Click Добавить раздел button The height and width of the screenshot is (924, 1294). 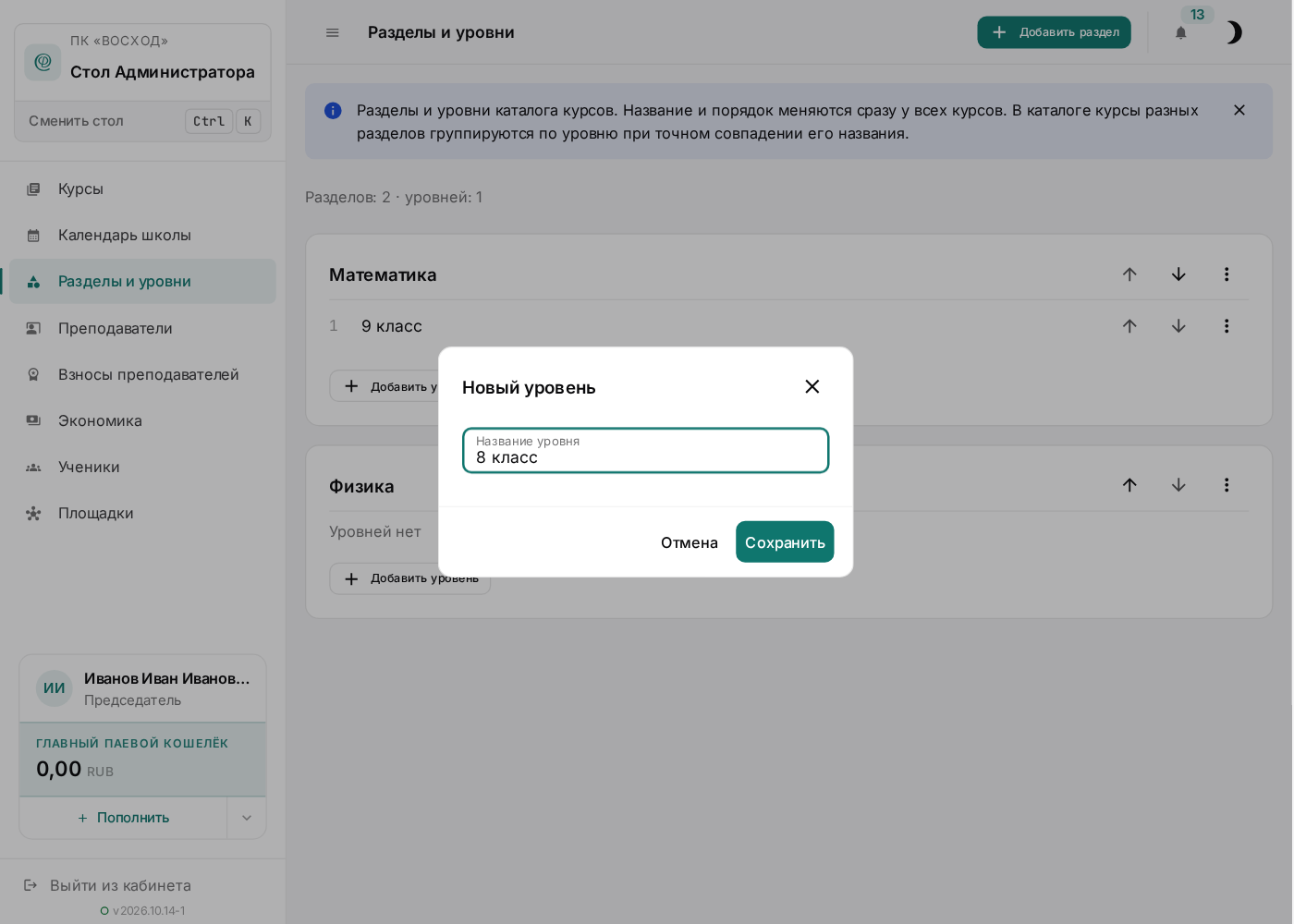click(1055, 32)
